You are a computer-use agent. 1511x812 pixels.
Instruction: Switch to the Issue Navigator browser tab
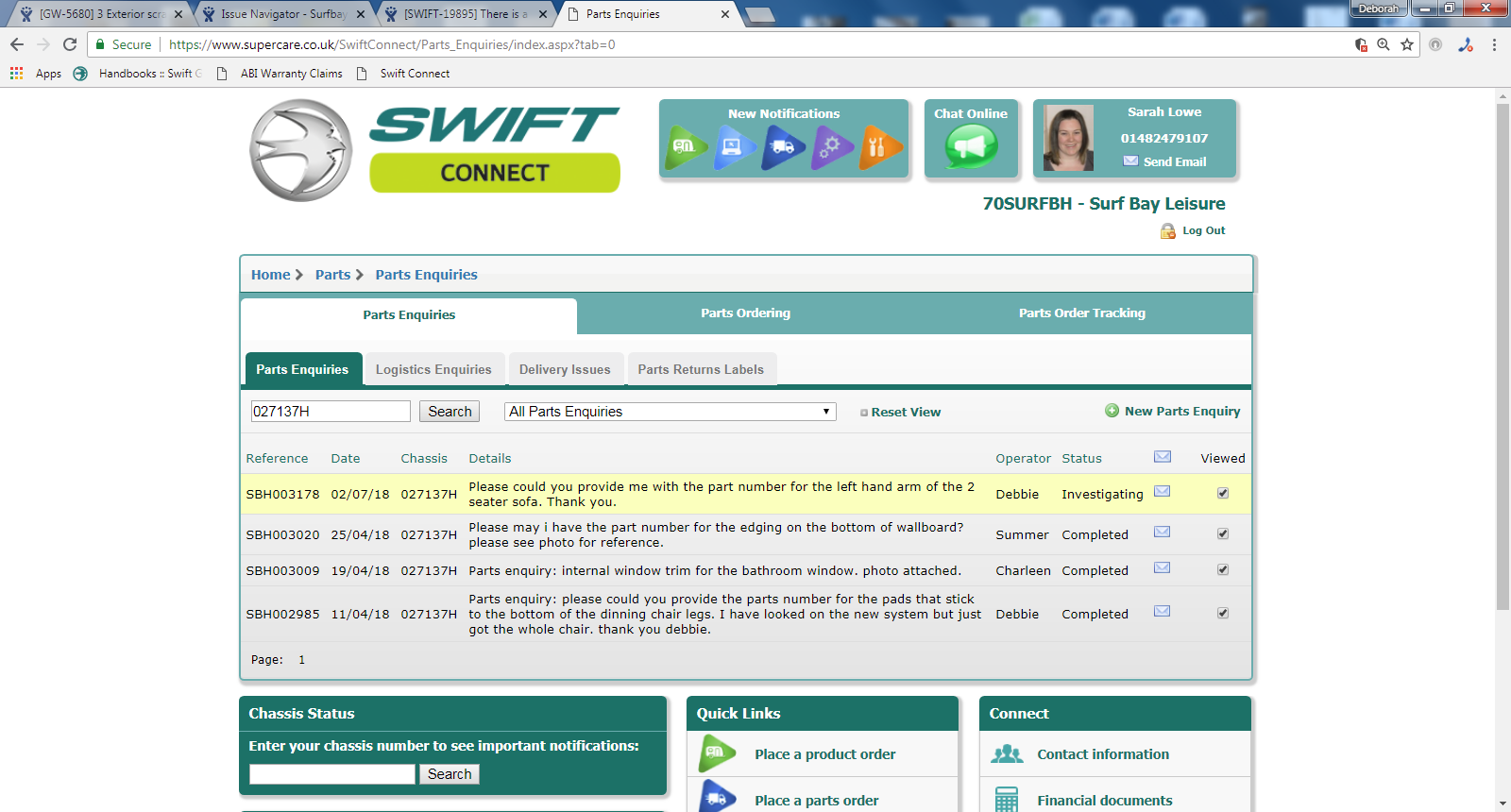pos(283,14)
